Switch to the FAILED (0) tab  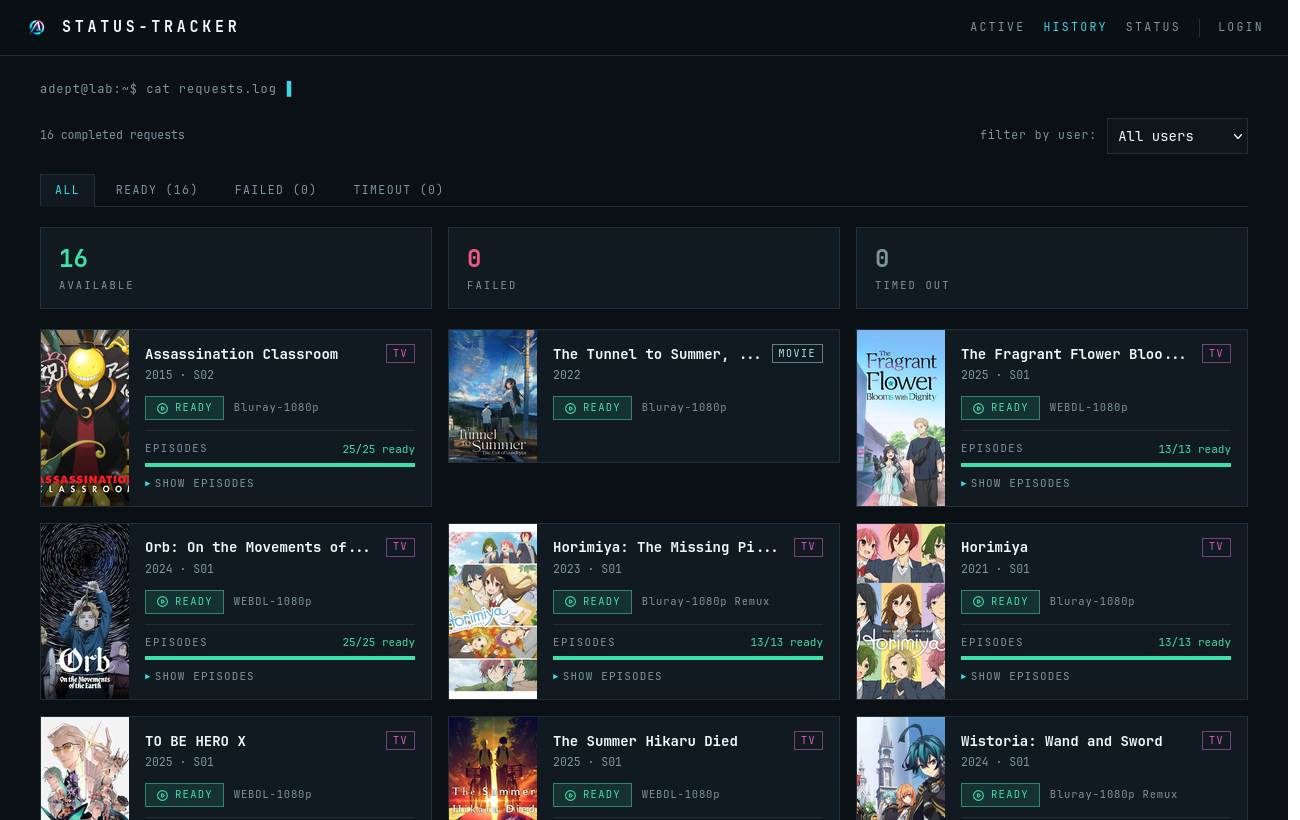(x=275, y=190)
